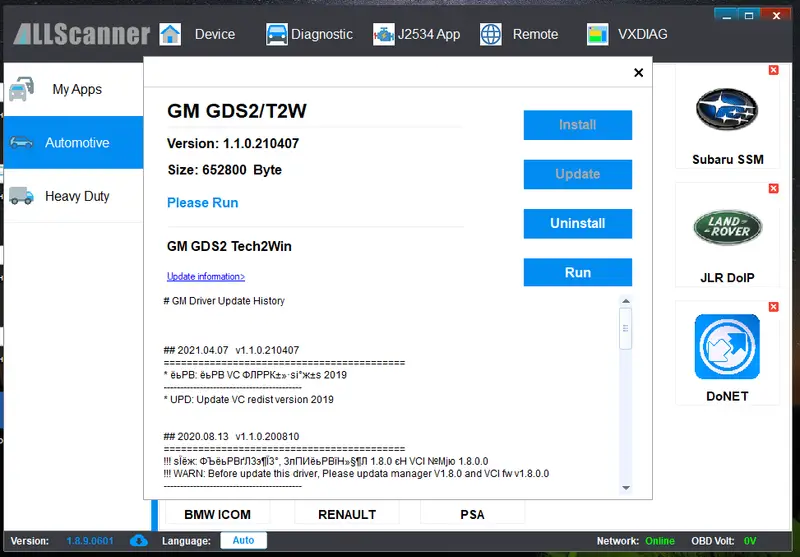The width and height of the screenshot is (800, 557).
Task: Click the ALLScanner logo
Action: coord(82,34)
